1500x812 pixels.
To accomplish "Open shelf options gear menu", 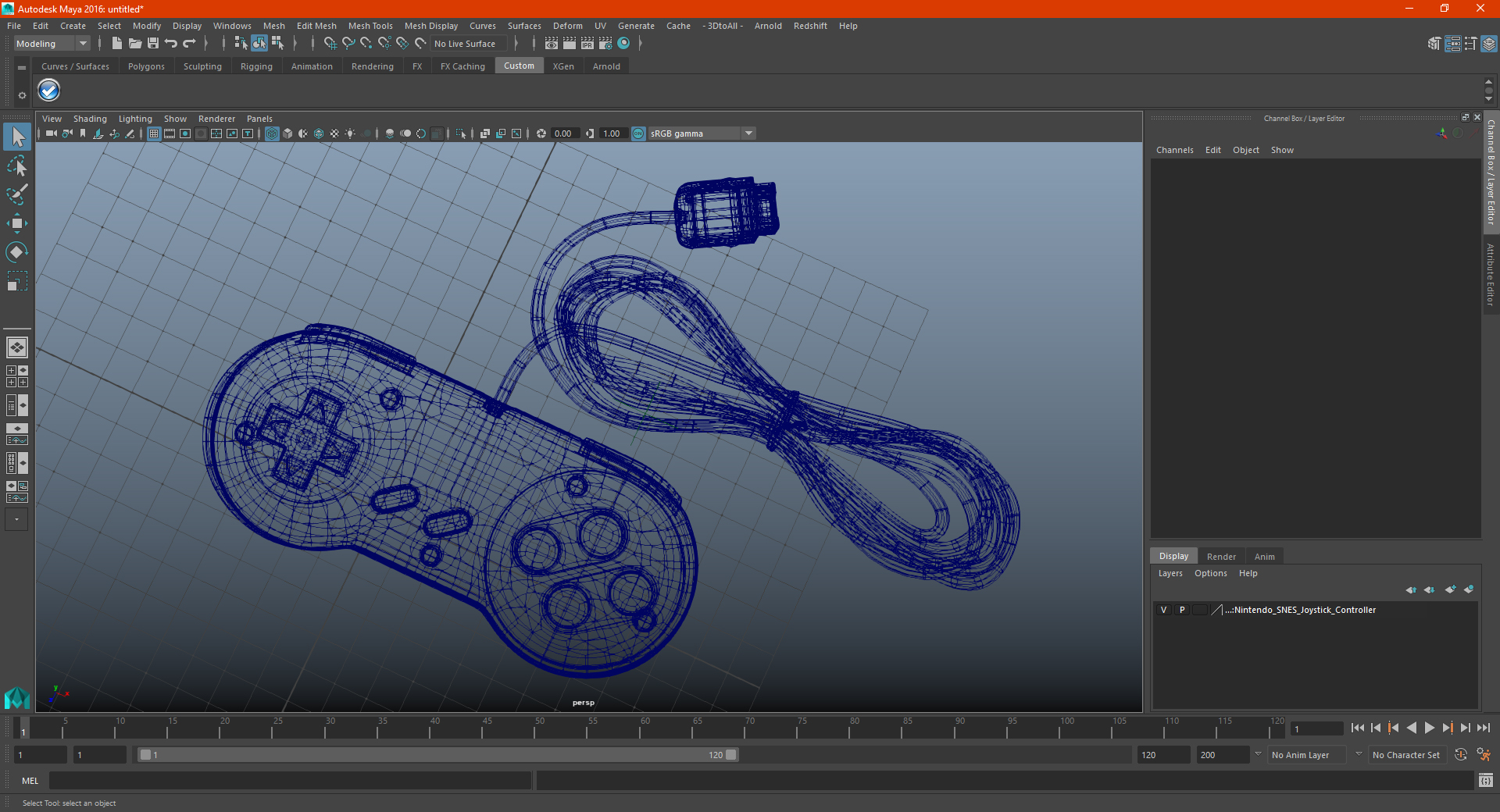I will pyautogui.click(x=22, y=95).
